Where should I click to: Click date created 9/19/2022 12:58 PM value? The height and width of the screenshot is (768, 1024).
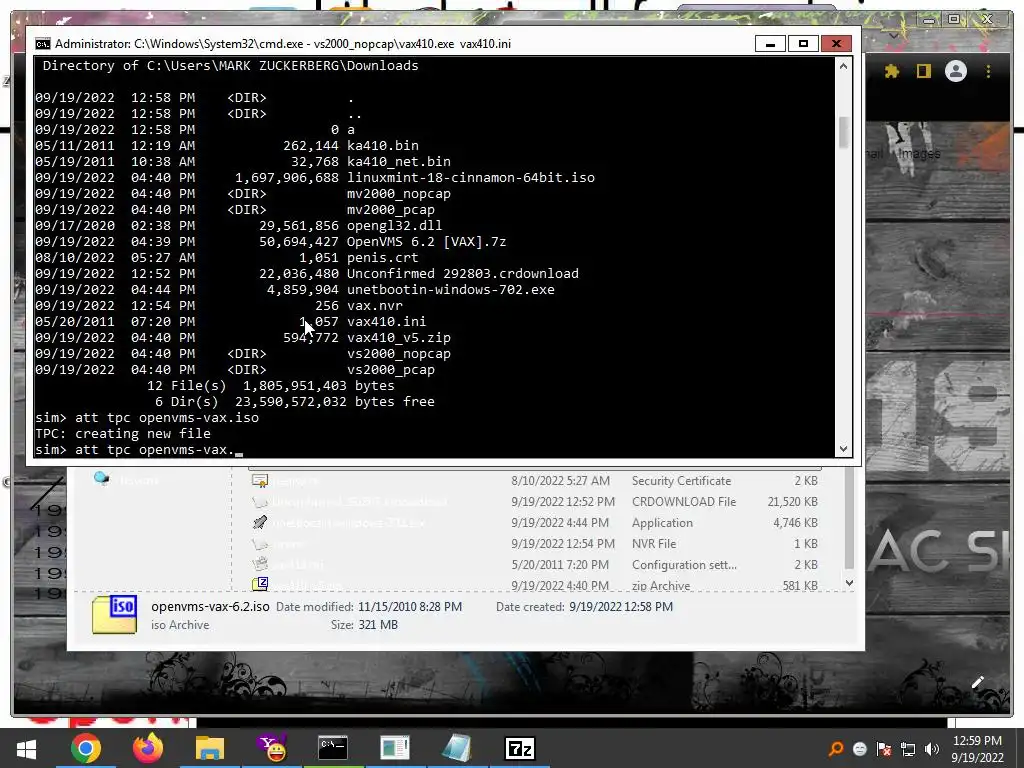[620, 607]
